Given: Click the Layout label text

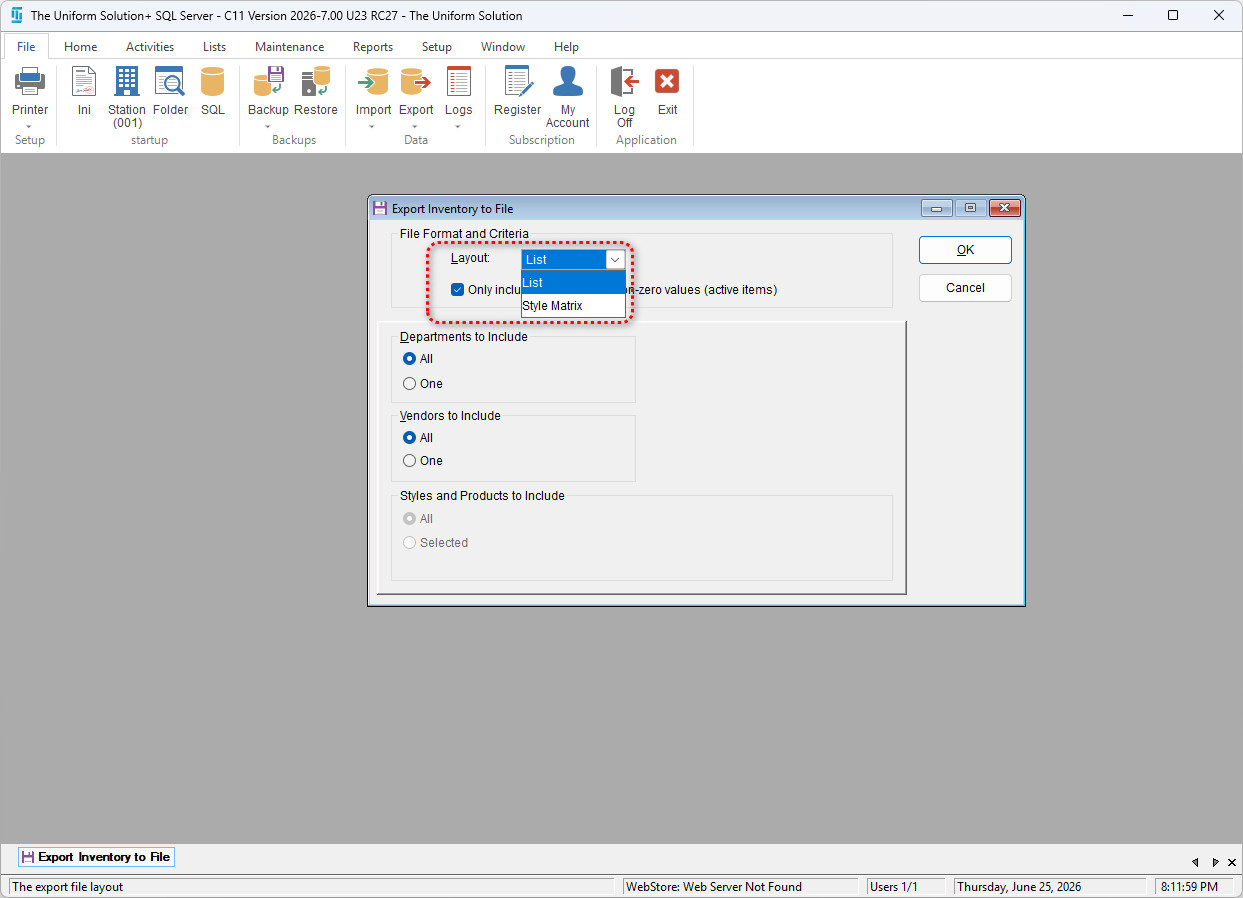Looking at the screenshot, I should click(x=470, y=258).
